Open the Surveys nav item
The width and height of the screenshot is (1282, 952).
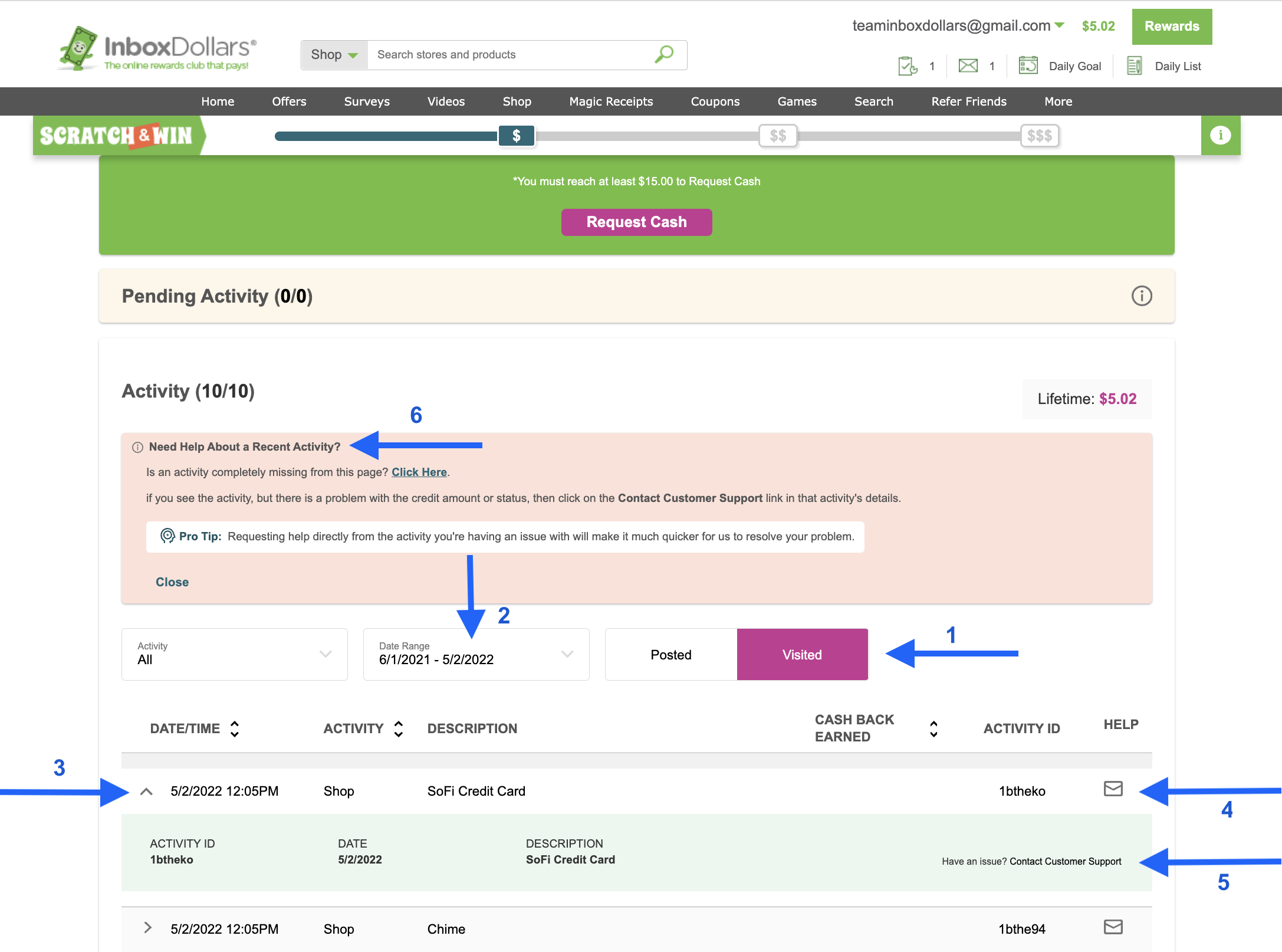click(367, 101)
